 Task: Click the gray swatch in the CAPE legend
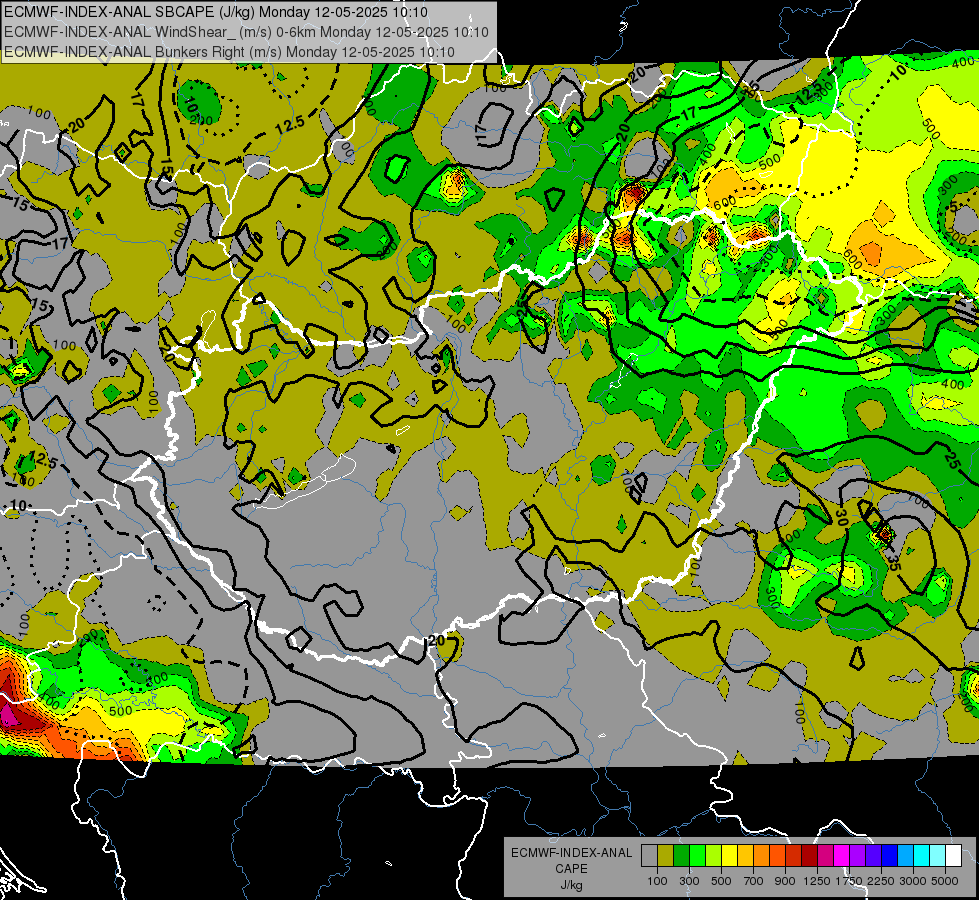[649, 856]
